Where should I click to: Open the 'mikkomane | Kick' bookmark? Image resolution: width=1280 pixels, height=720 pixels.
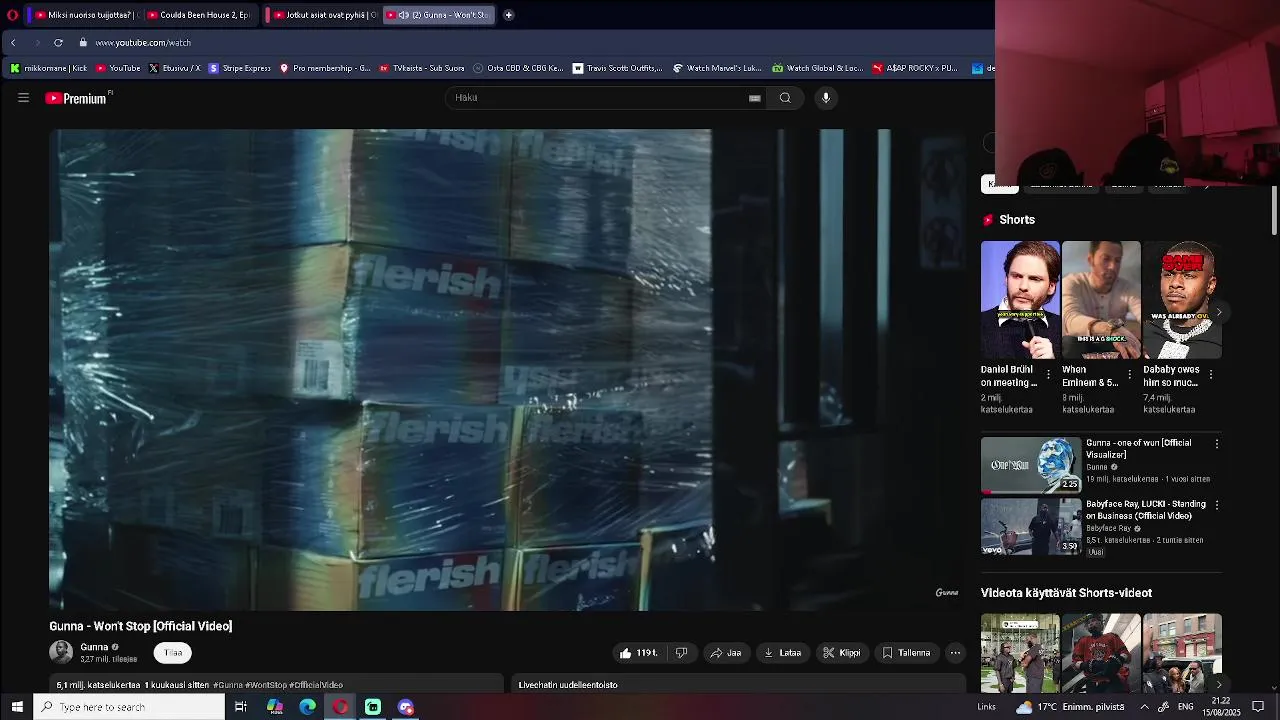pos(48,68)
